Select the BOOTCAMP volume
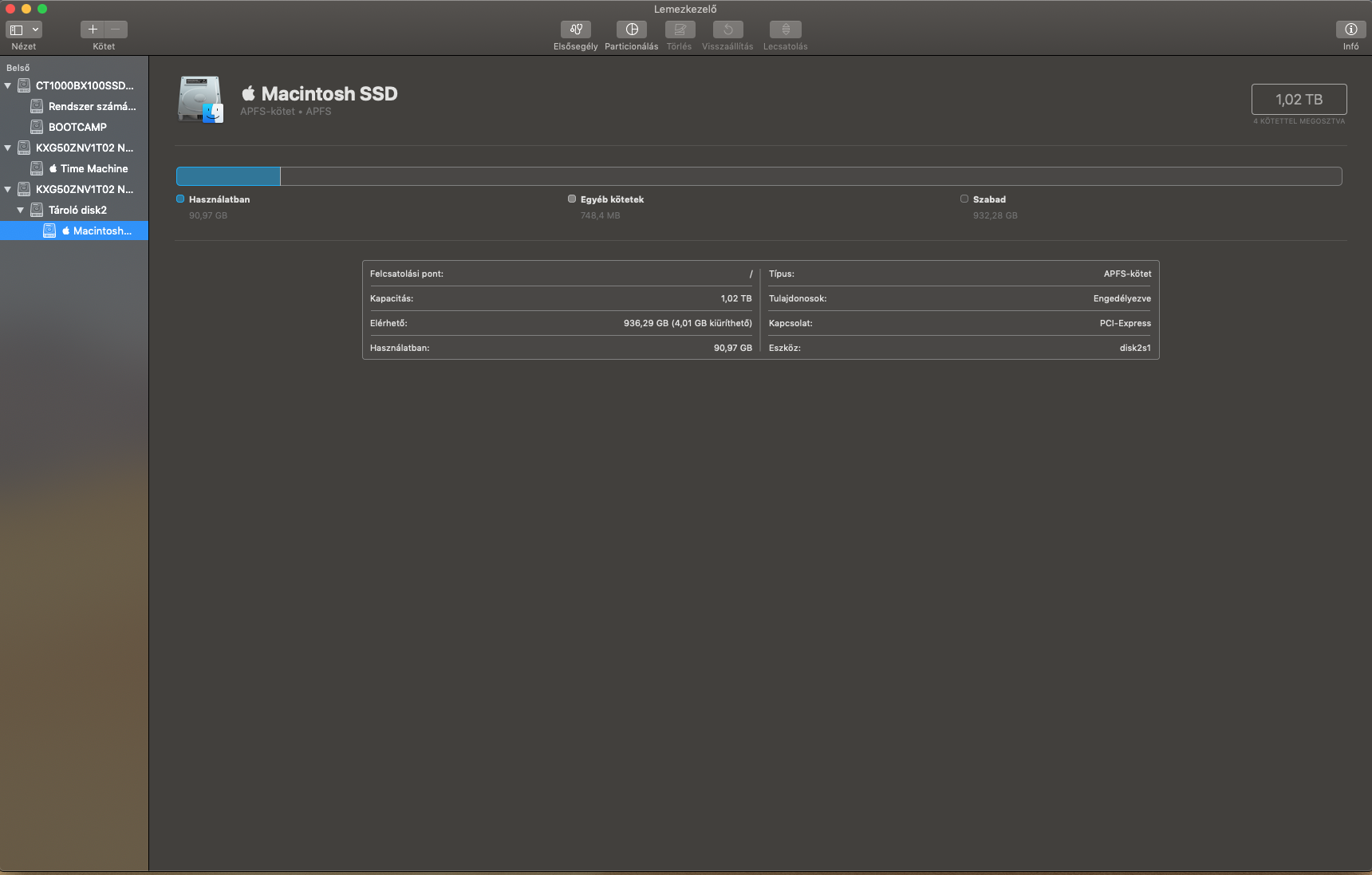The height and width of the screenshot is (875, 1372). [x=74, y=127]
